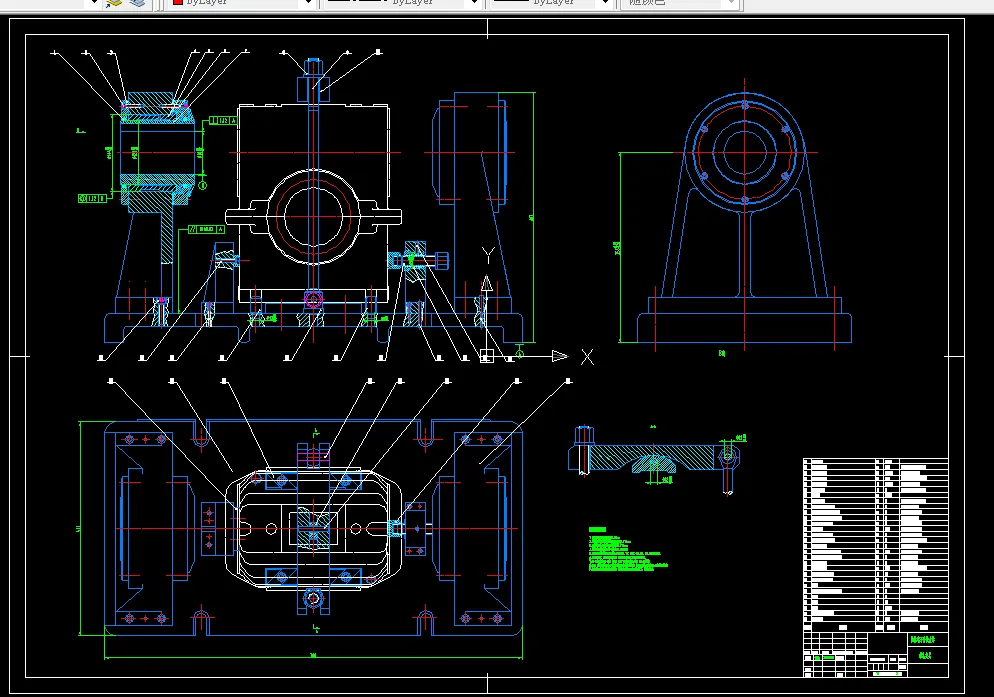The width and height of the screenshot is (994, 697).
Task: Click the layer list dropdown arrow
Action: pos(94,3)
